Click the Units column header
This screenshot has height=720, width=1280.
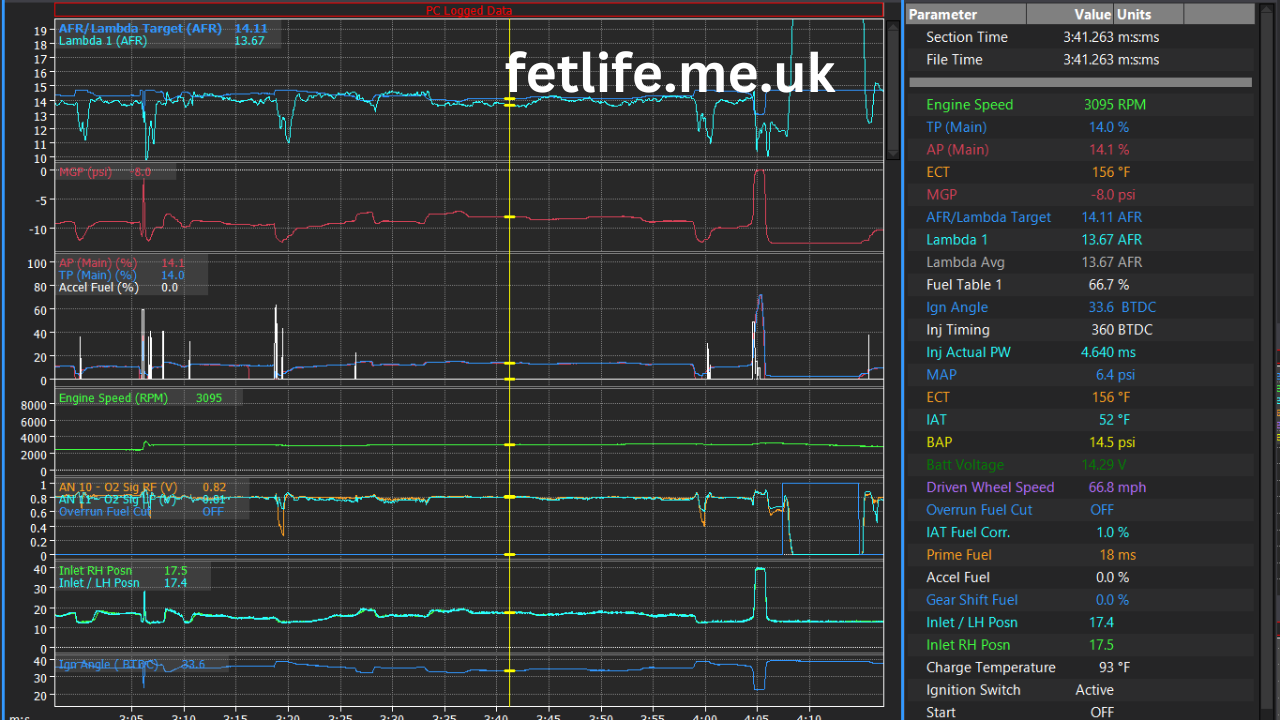[x=1148, y=14]
